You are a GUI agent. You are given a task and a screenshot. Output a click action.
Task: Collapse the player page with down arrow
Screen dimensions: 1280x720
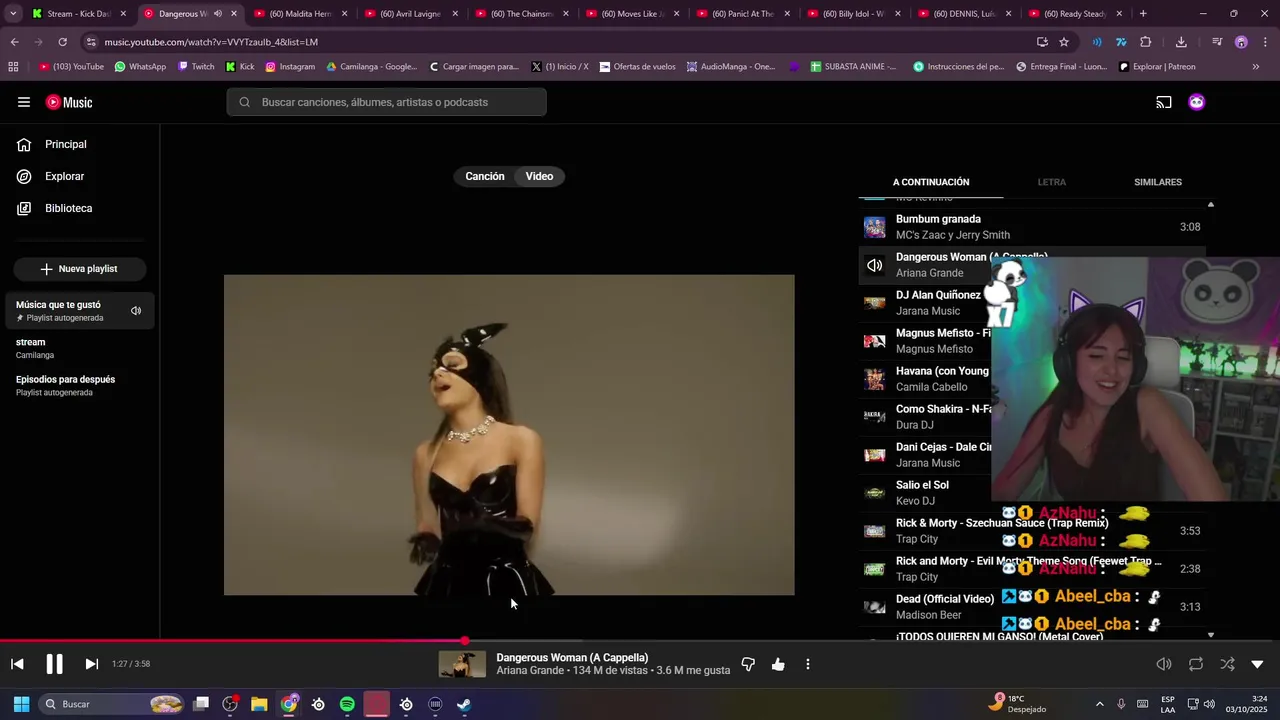(x=1257, y=664)
